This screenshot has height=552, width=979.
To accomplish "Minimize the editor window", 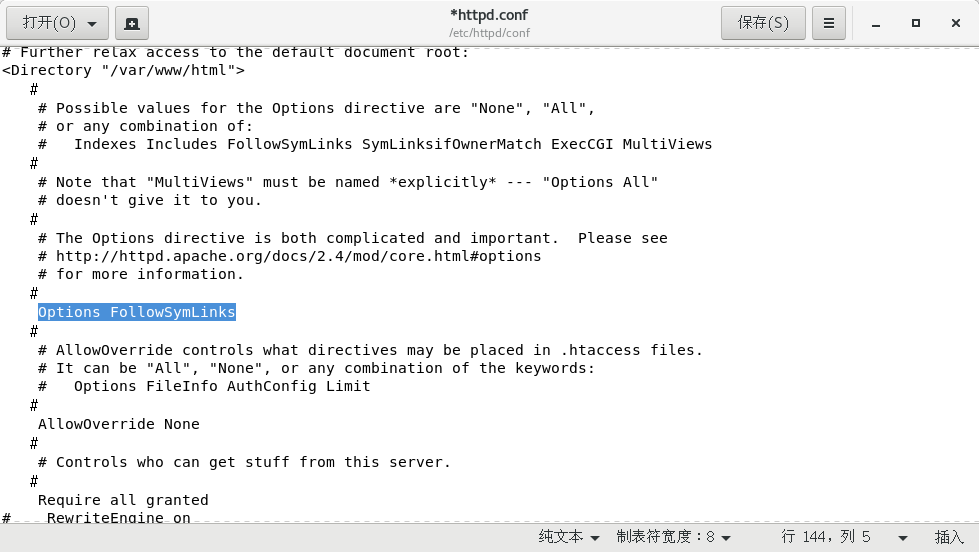I will [876, 23].
